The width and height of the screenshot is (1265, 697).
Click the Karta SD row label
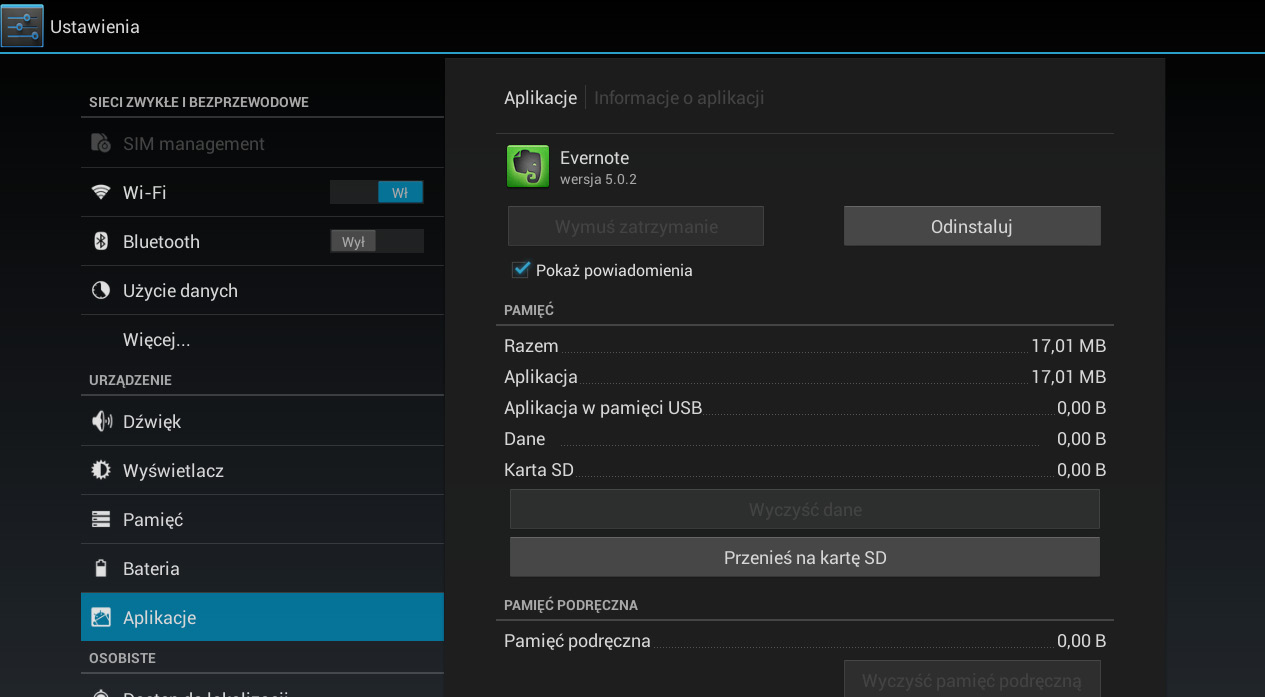click(539, 470)
